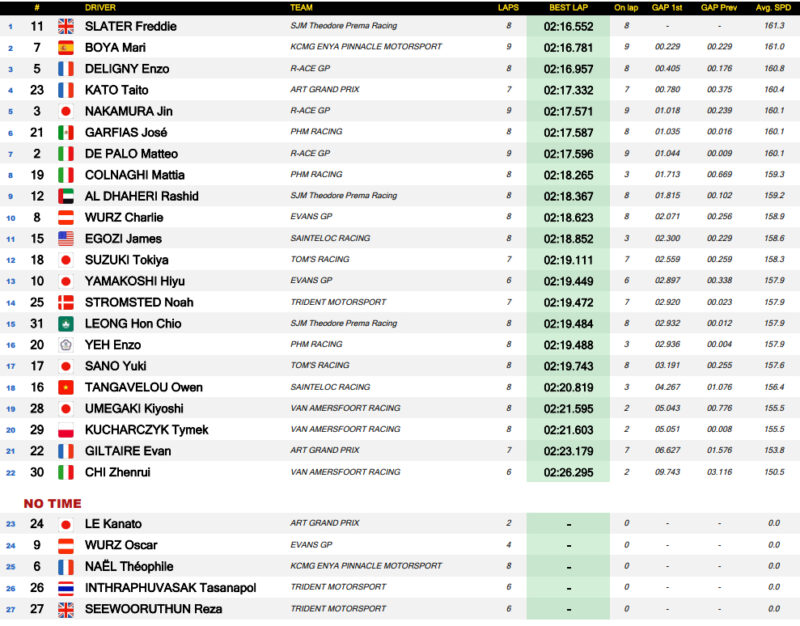
Task: Click the NO TIME section heading
Action: pyautogui.click(x=53, y=503)
